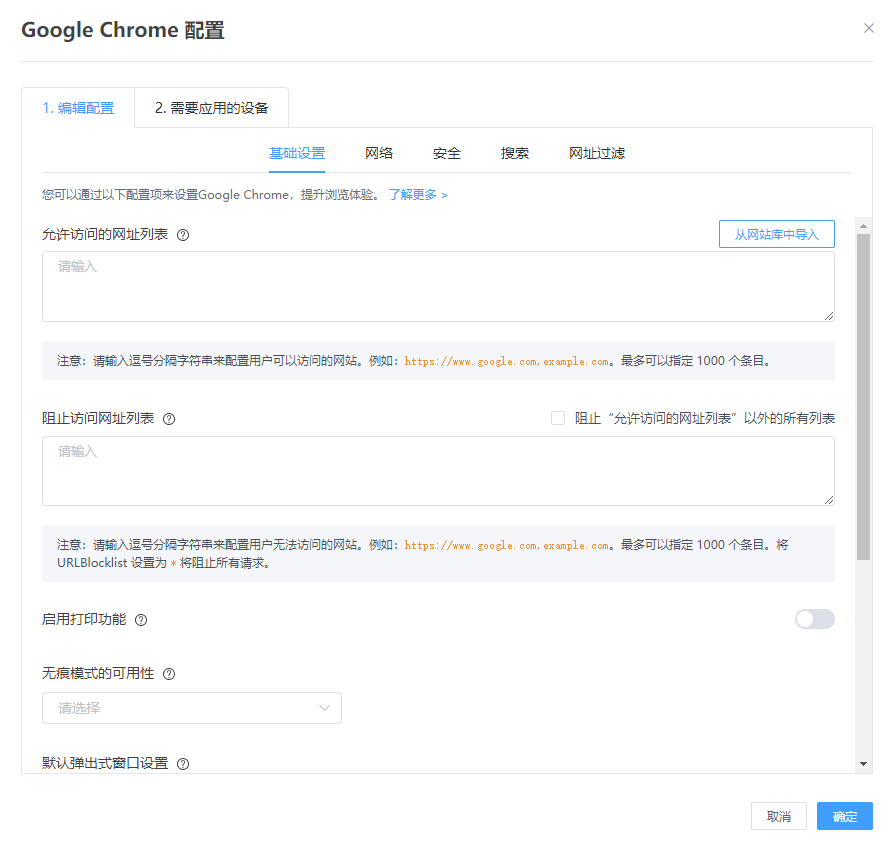Click help icon next to 无痕模式的可用性
This screenshot has width=895, height=852.
(x=169, y=674)
